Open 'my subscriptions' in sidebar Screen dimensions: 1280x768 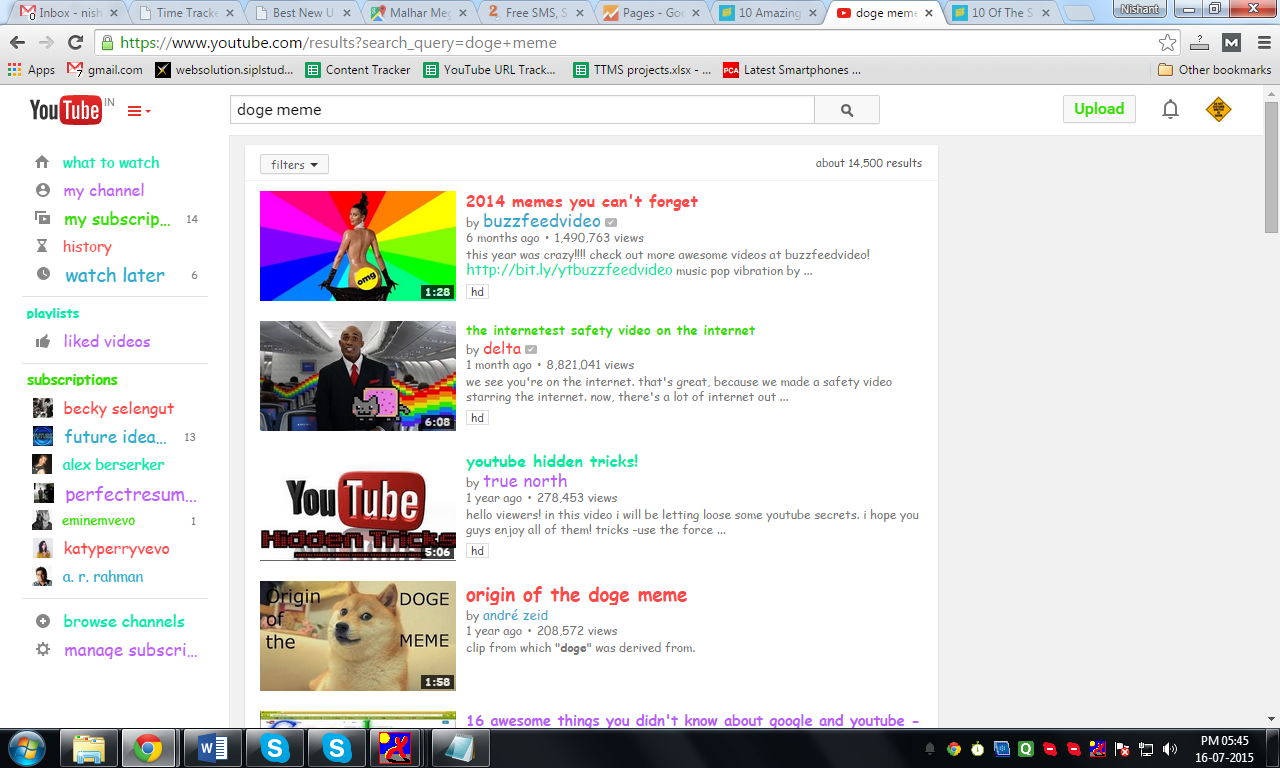(x=117, y=219)
